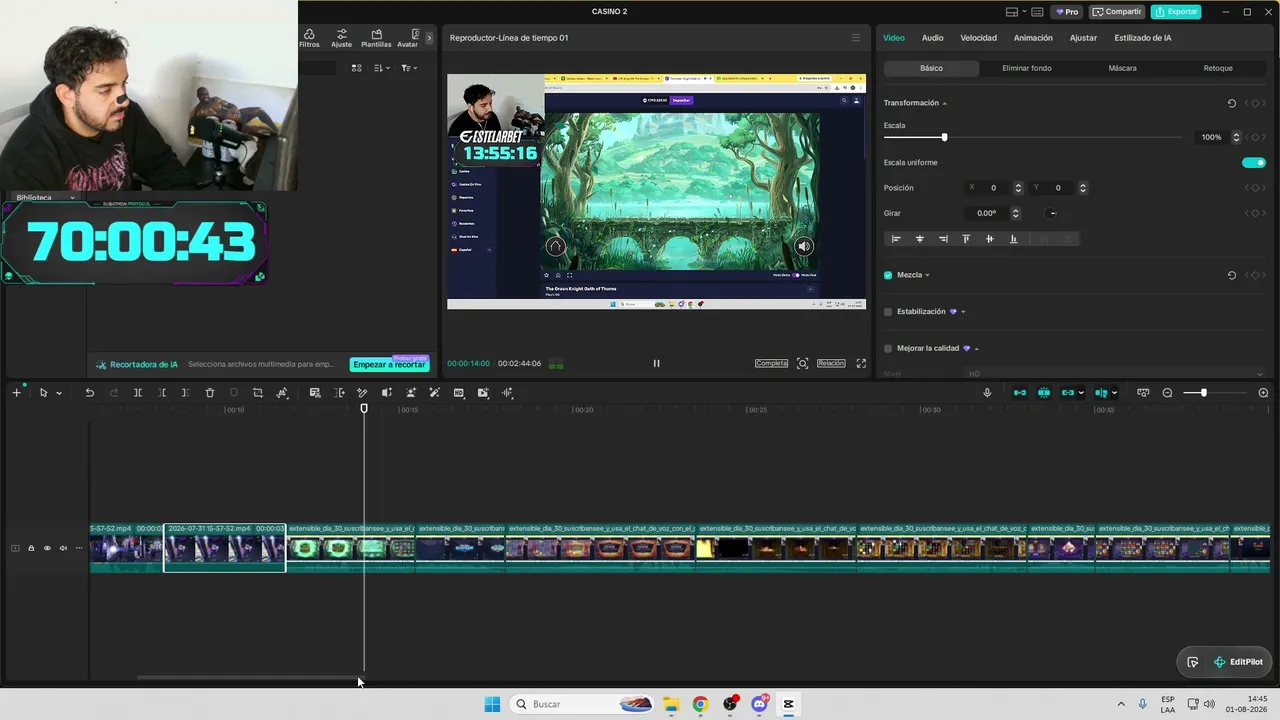The image size is (1280, 720).
Task: Toggle the Escala uniforme switch
Action: pos(1253,163)
